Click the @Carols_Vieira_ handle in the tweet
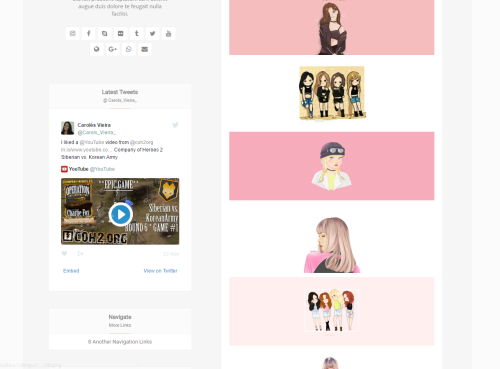Viewport: 500px width, 369px height. point(97,132)
